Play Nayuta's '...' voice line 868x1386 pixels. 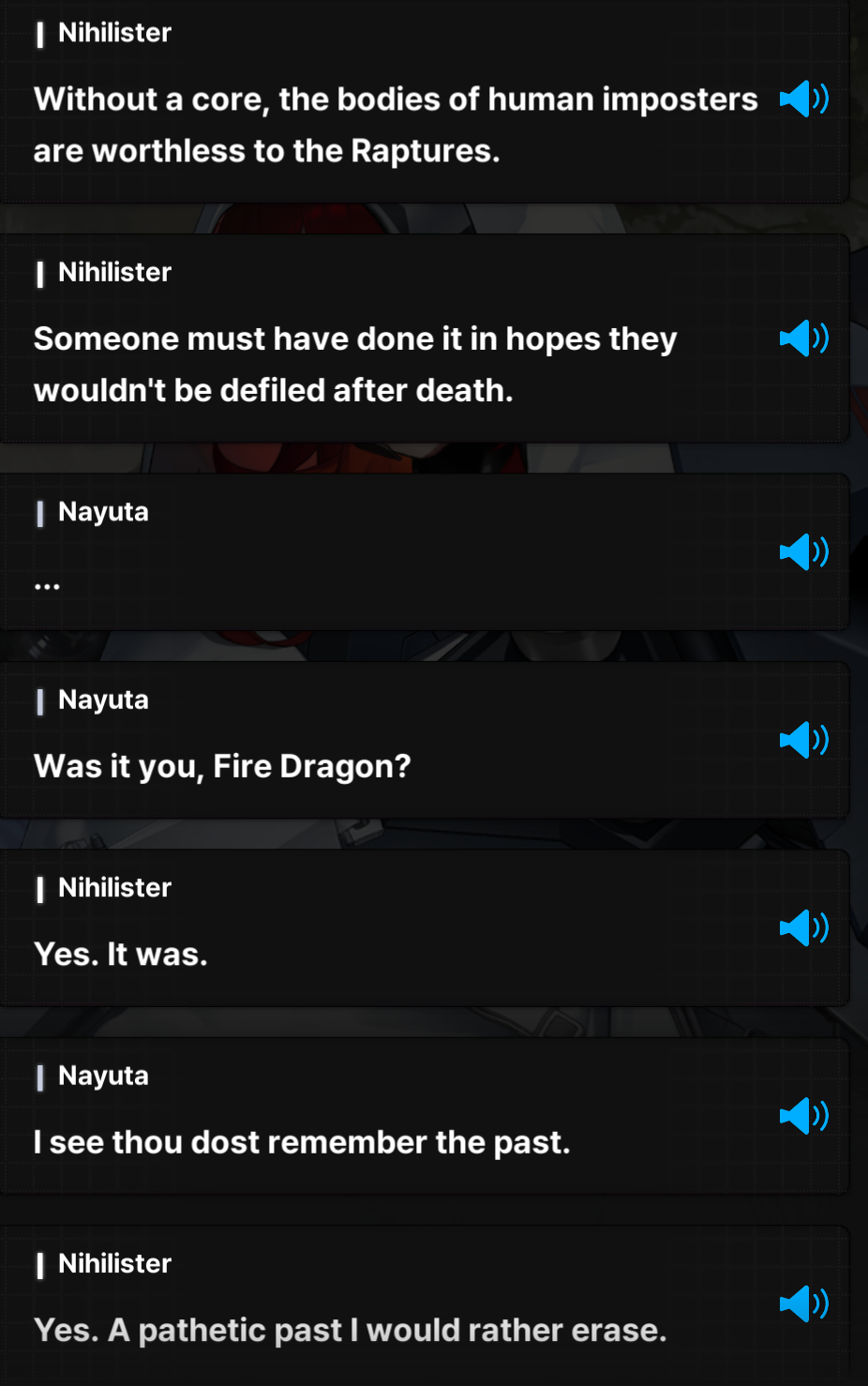click(x=804, y=551)
